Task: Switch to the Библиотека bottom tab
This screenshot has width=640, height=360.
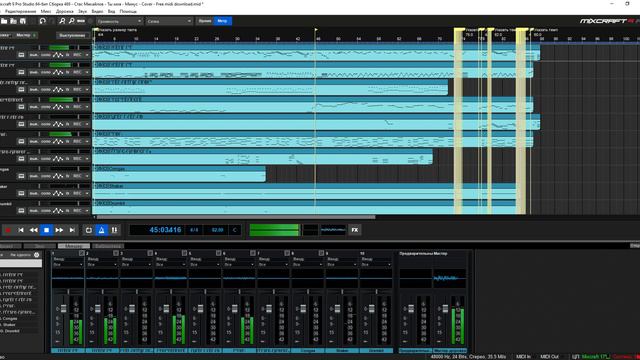Action: click(x=108, y=246)
